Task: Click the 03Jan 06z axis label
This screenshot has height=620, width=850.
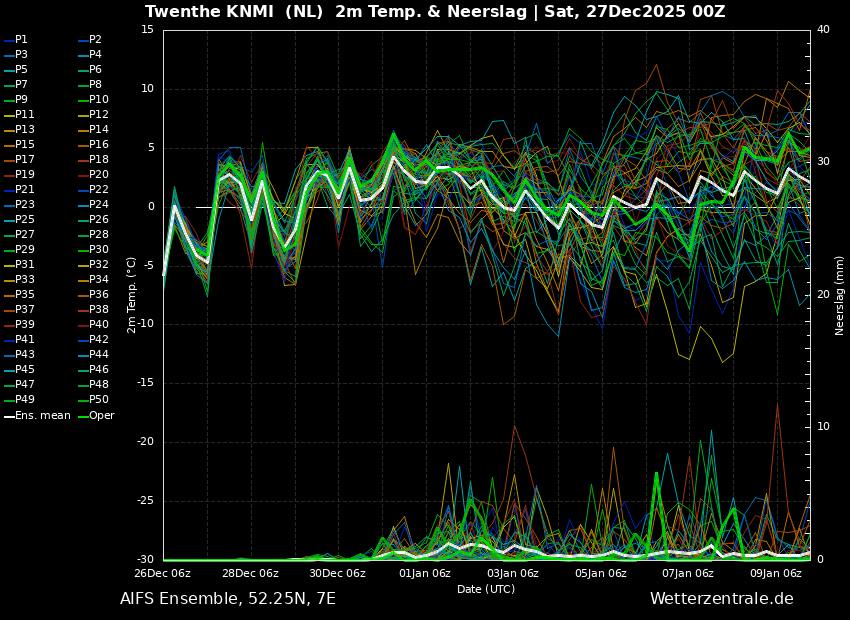Action: pos(512,573)
